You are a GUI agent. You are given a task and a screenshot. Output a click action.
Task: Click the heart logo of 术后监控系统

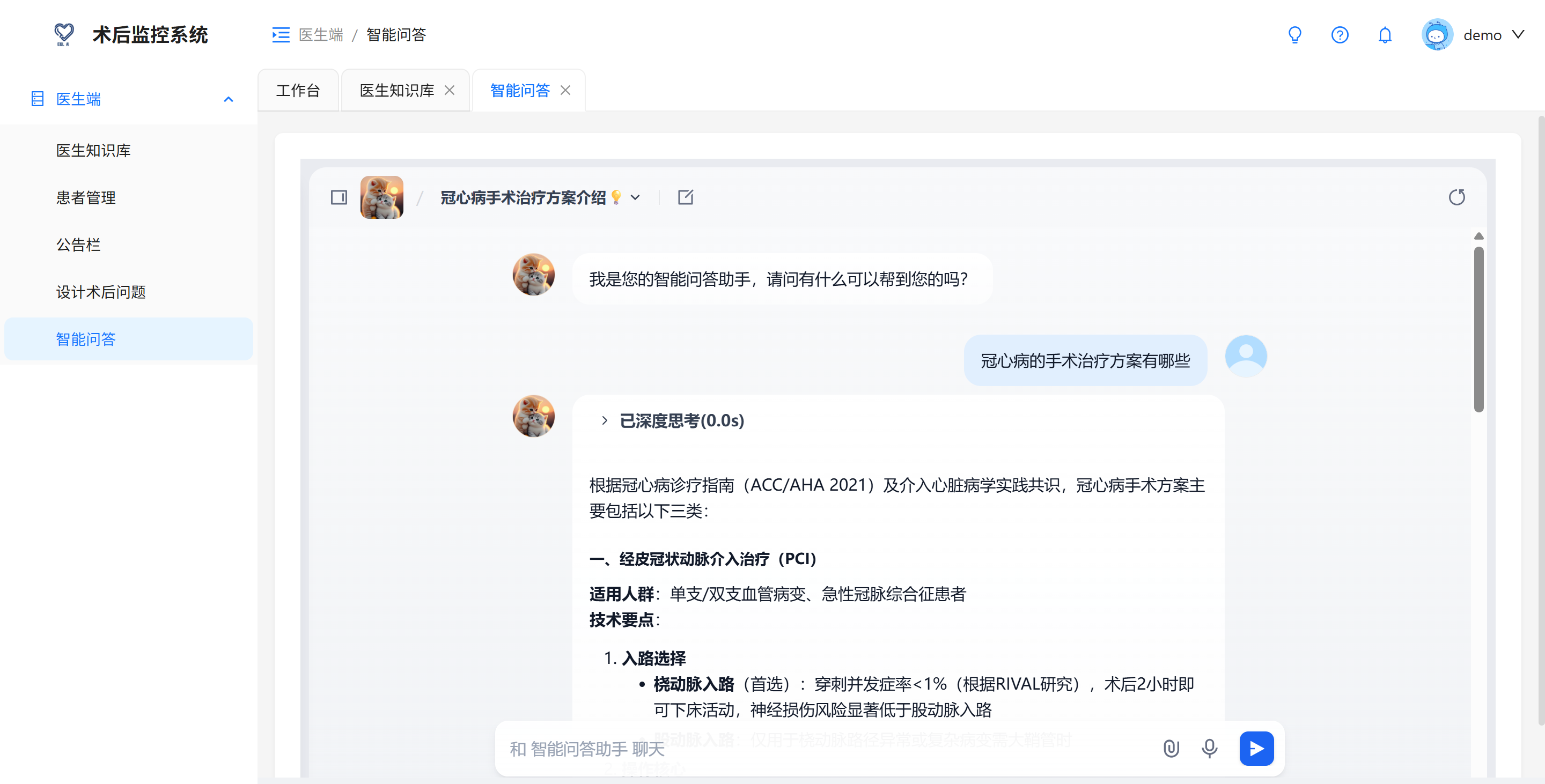(x=64, y=34)
